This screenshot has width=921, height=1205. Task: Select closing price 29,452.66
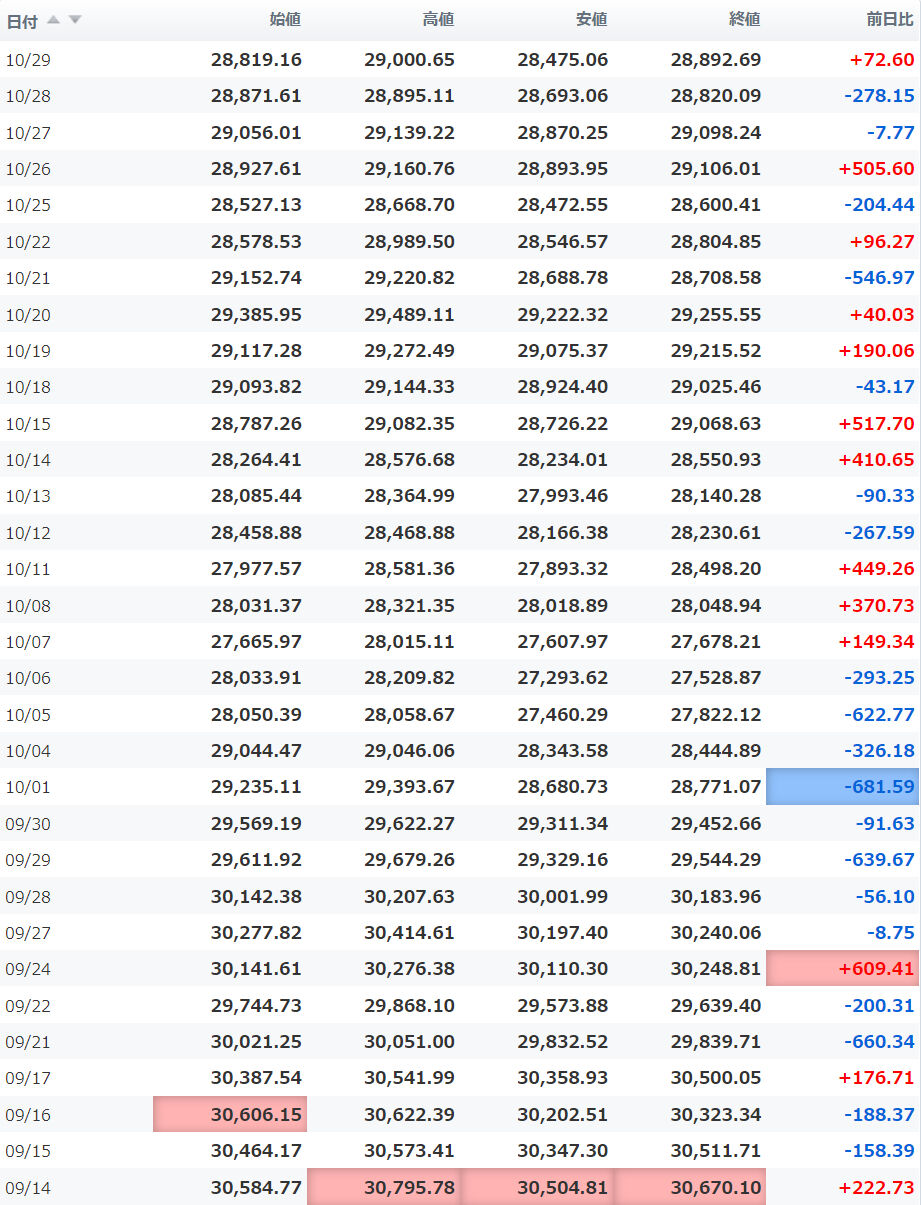pyautogui.click(x=715, y=823)
